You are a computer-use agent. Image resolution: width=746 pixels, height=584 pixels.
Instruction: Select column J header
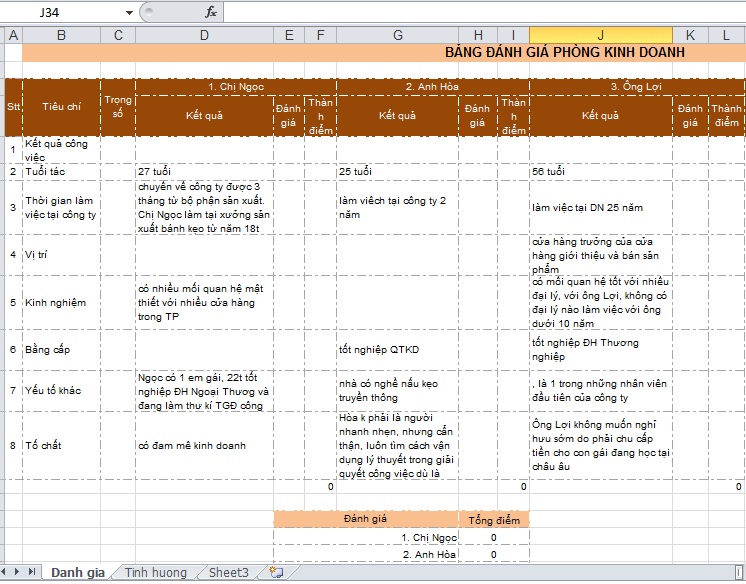click(600, 36)
